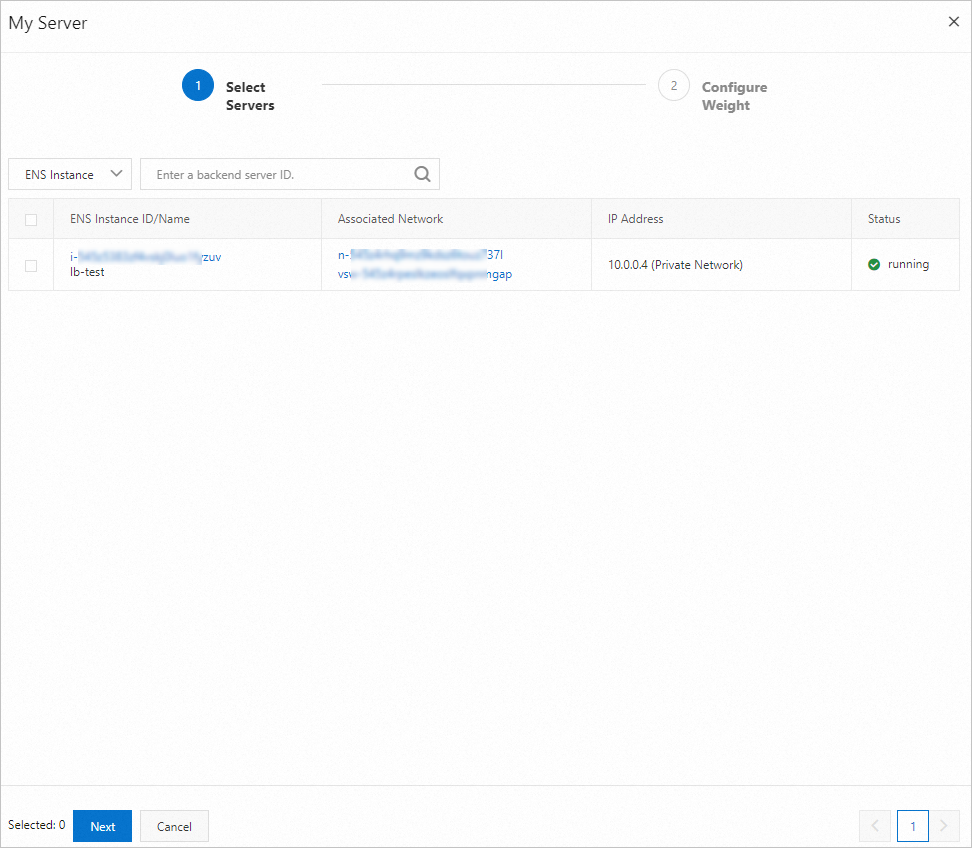Go to previous page arrow
Screen dimensions: 972x848
pyautogui.click(x=875, y=826)
